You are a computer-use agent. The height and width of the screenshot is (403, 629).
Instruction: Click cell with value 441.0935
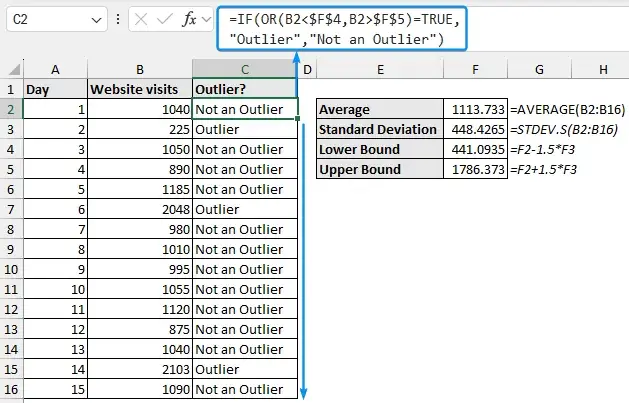coord(475,149)
